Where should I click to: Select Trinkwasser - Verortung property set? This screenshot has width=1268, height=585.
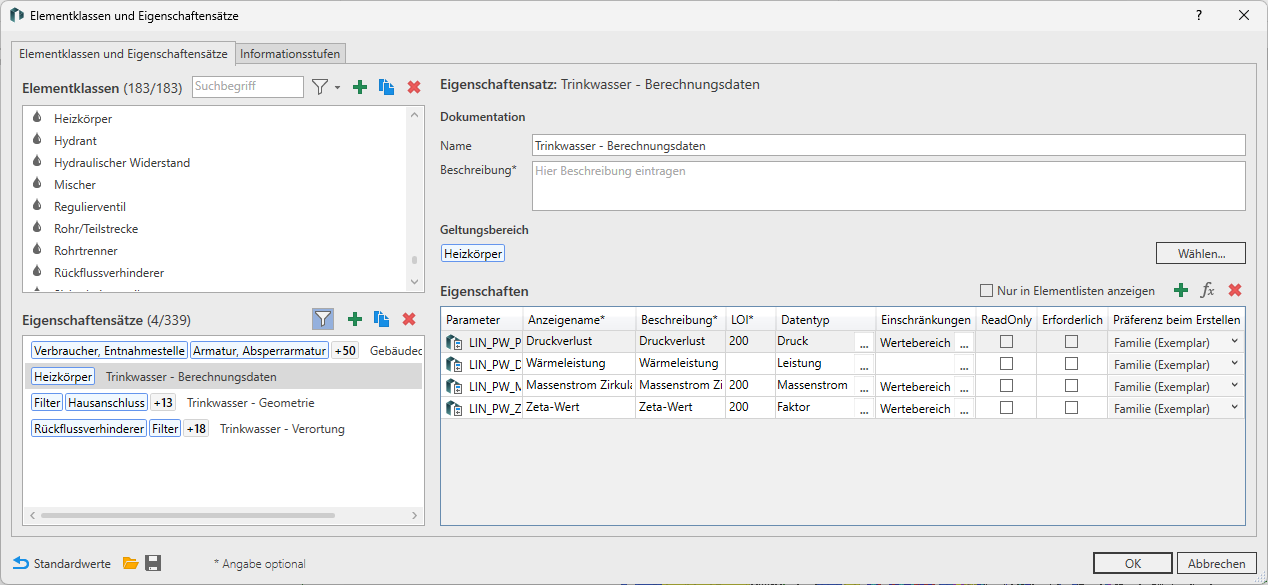click(282, 429)
